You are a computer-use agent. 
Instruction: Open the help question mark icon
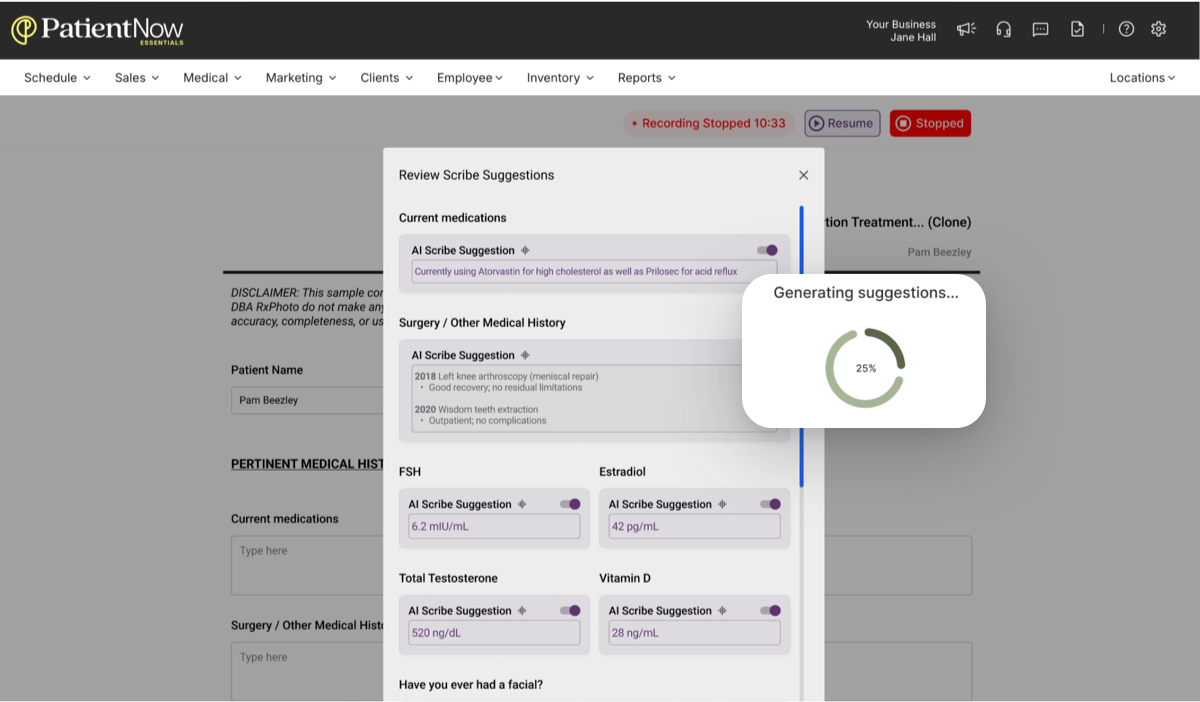point(1126,29)
